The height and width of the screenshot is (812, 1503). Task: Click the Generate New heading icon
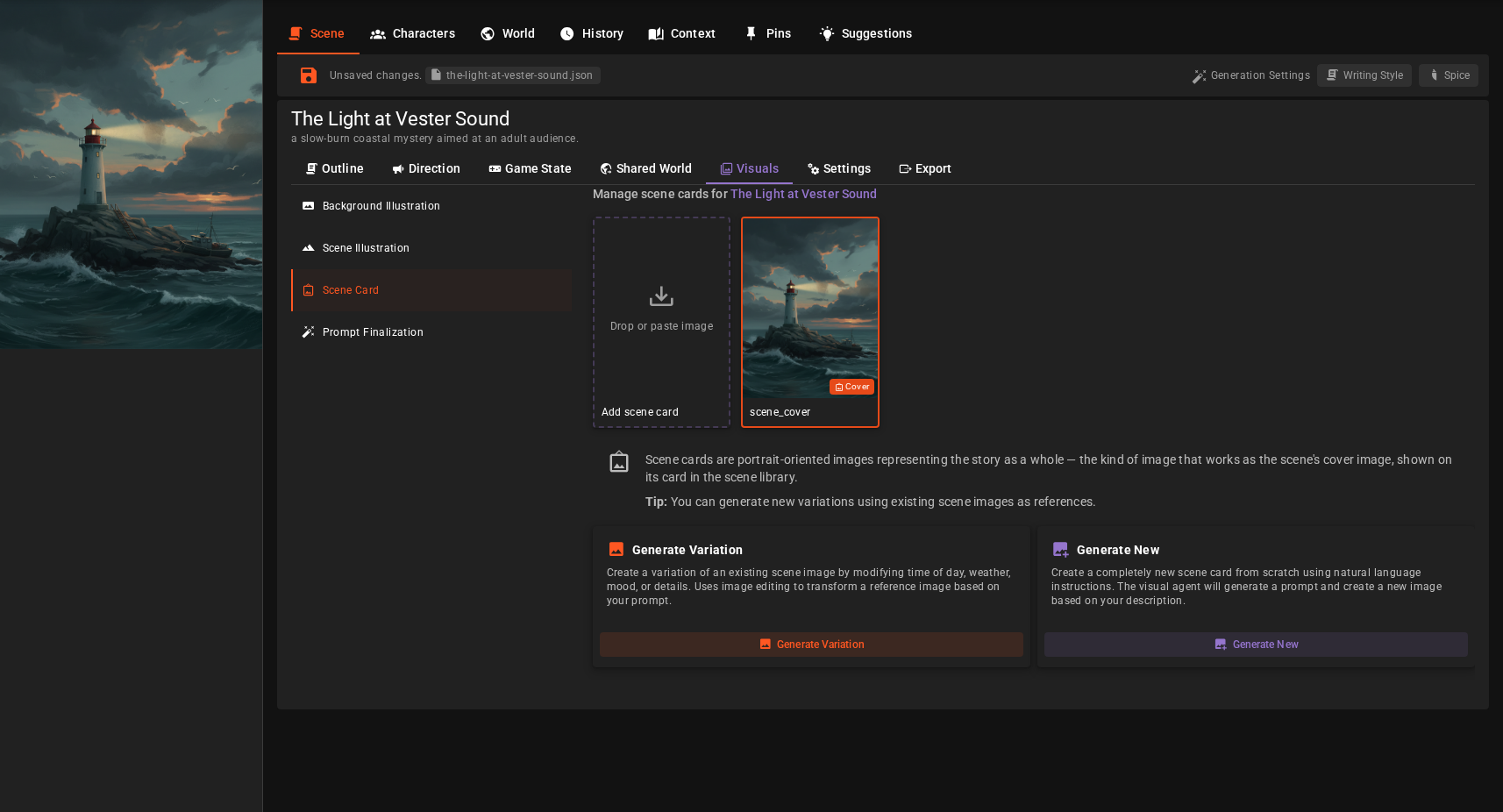[x=1060, y=549]
